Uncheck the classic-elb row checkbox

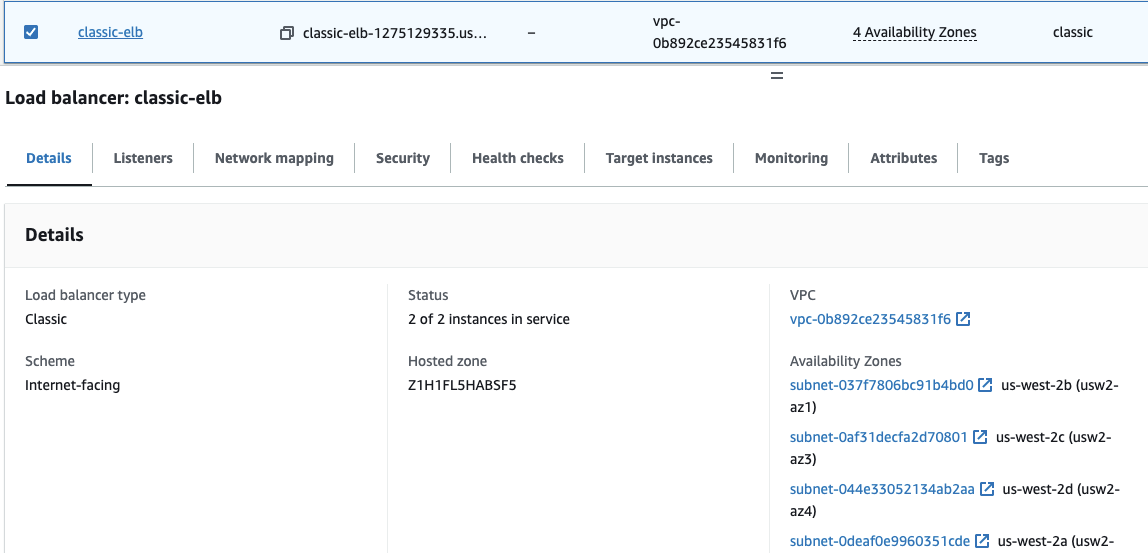pos(31,32)
